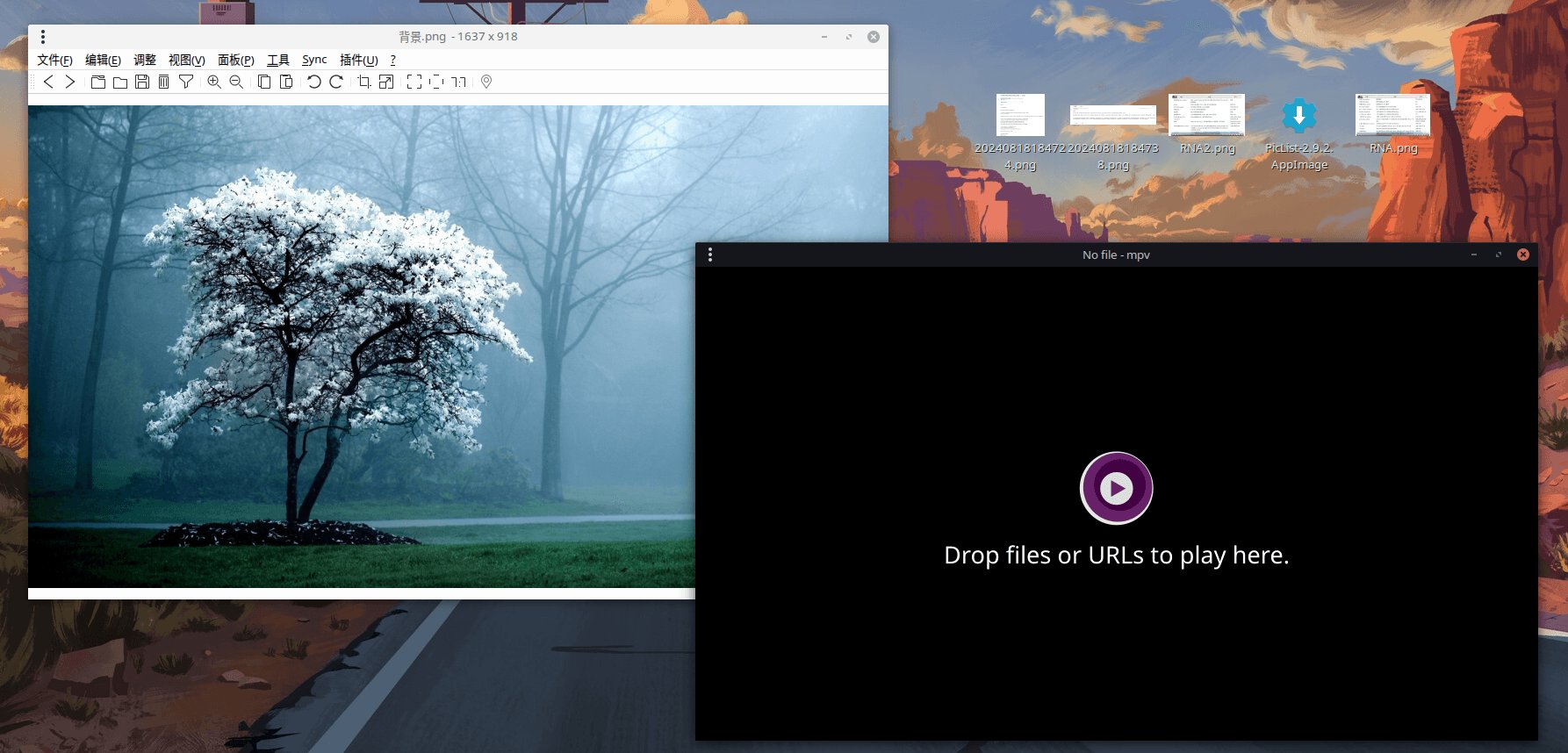Rotate image counterclockwise
Viewport: 1568px width, 753px height.
(x=314, y=82)
